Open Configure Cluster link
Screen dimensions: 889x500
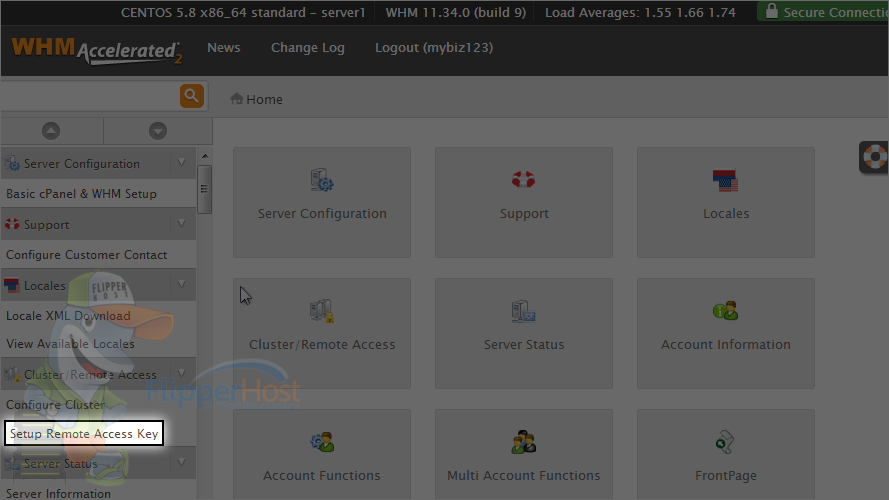(56, 405)
